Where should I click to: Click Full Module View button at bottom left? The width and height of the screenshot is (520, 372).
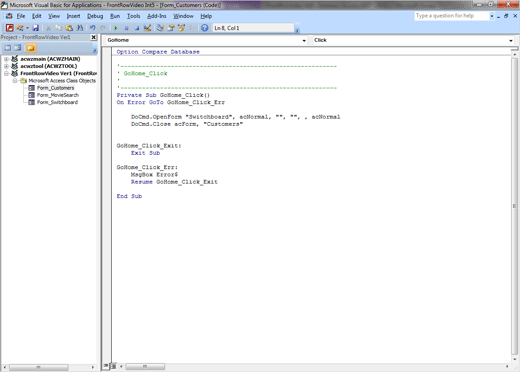coord(113,366)
